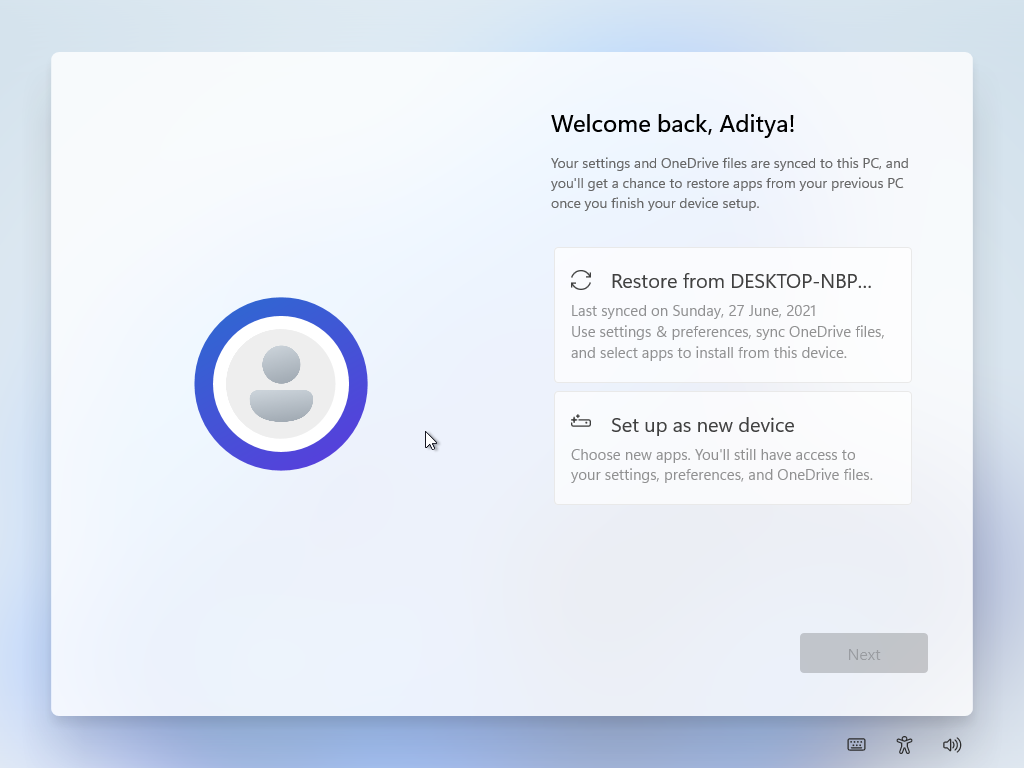
Task: Select the Restore from DESKTOP-NBP option title
Action: click(741, 281)
